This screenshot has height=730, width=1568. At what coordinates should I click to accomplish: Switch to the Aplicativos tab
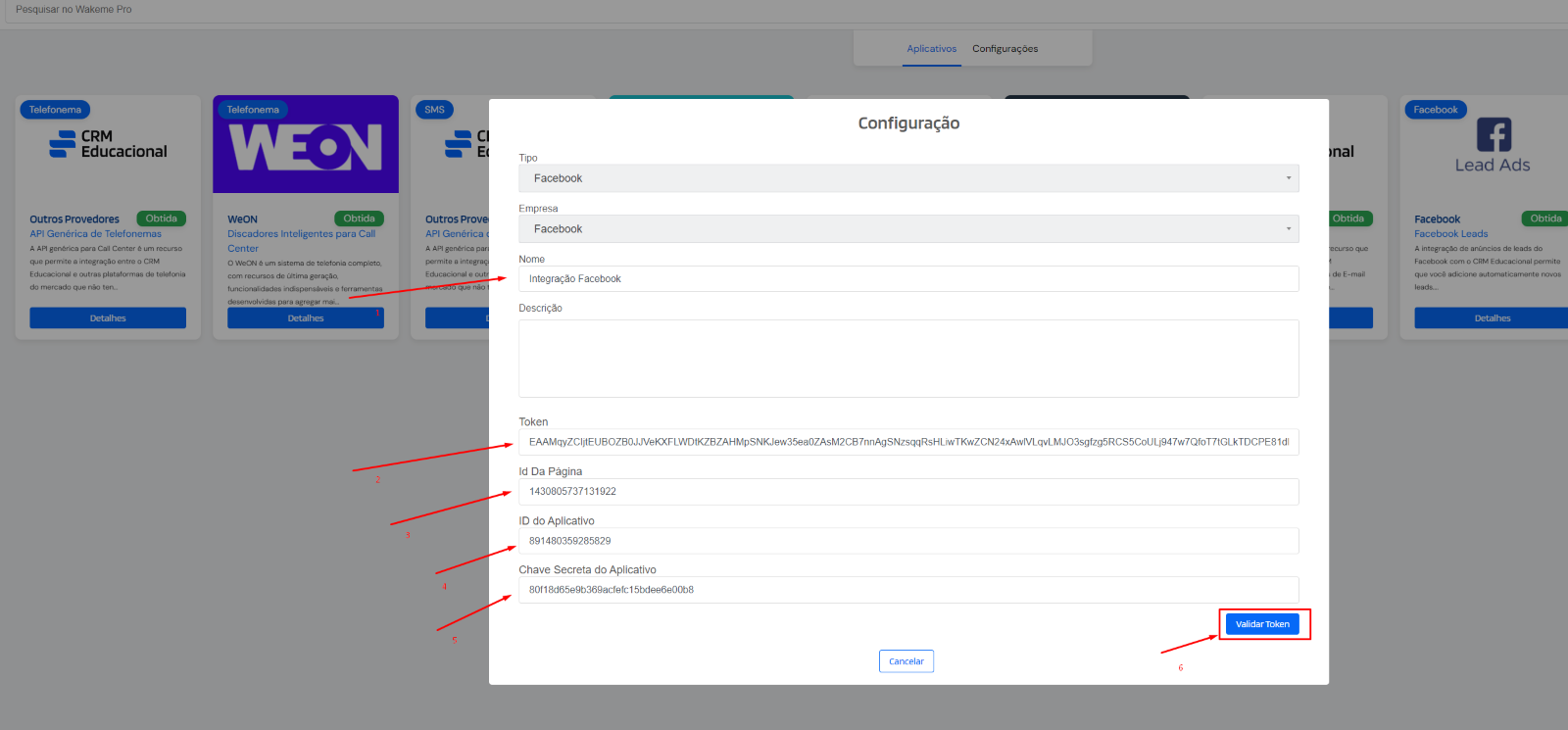931,49
